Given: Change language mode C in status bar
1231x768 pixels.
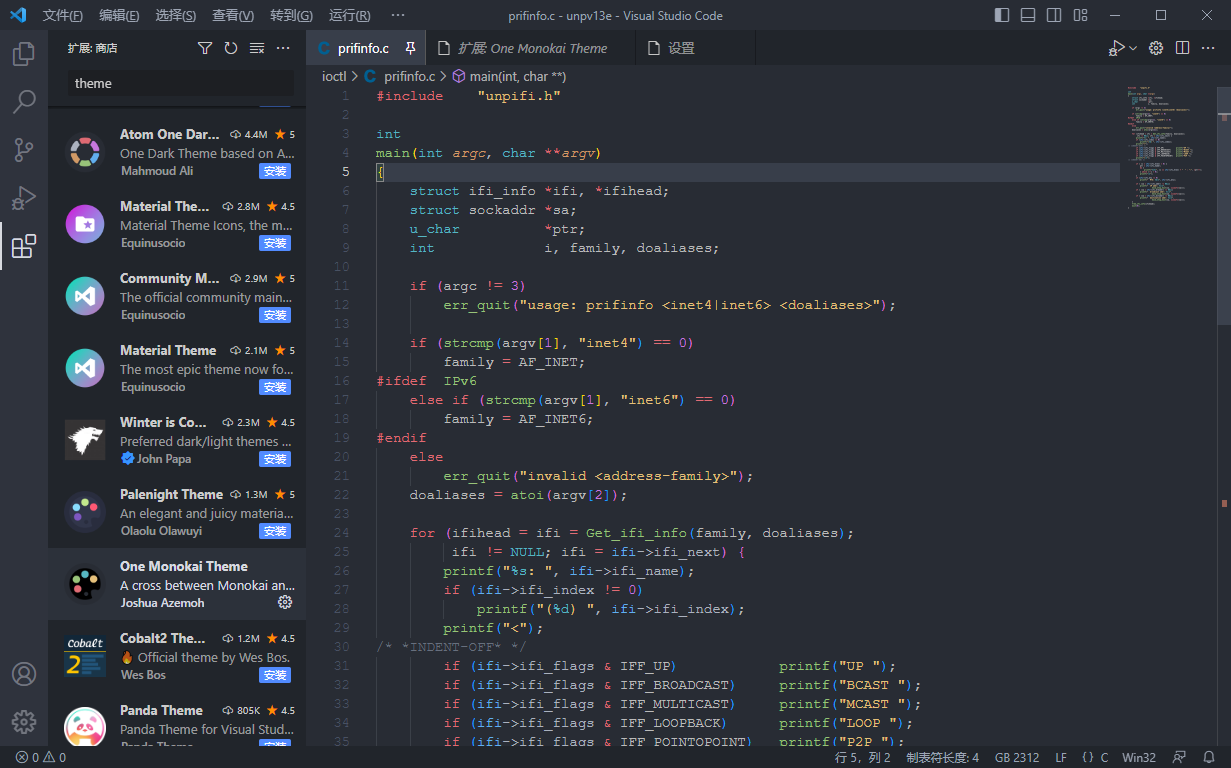Looking at the screenshot, I should [x=1104, y=757].
